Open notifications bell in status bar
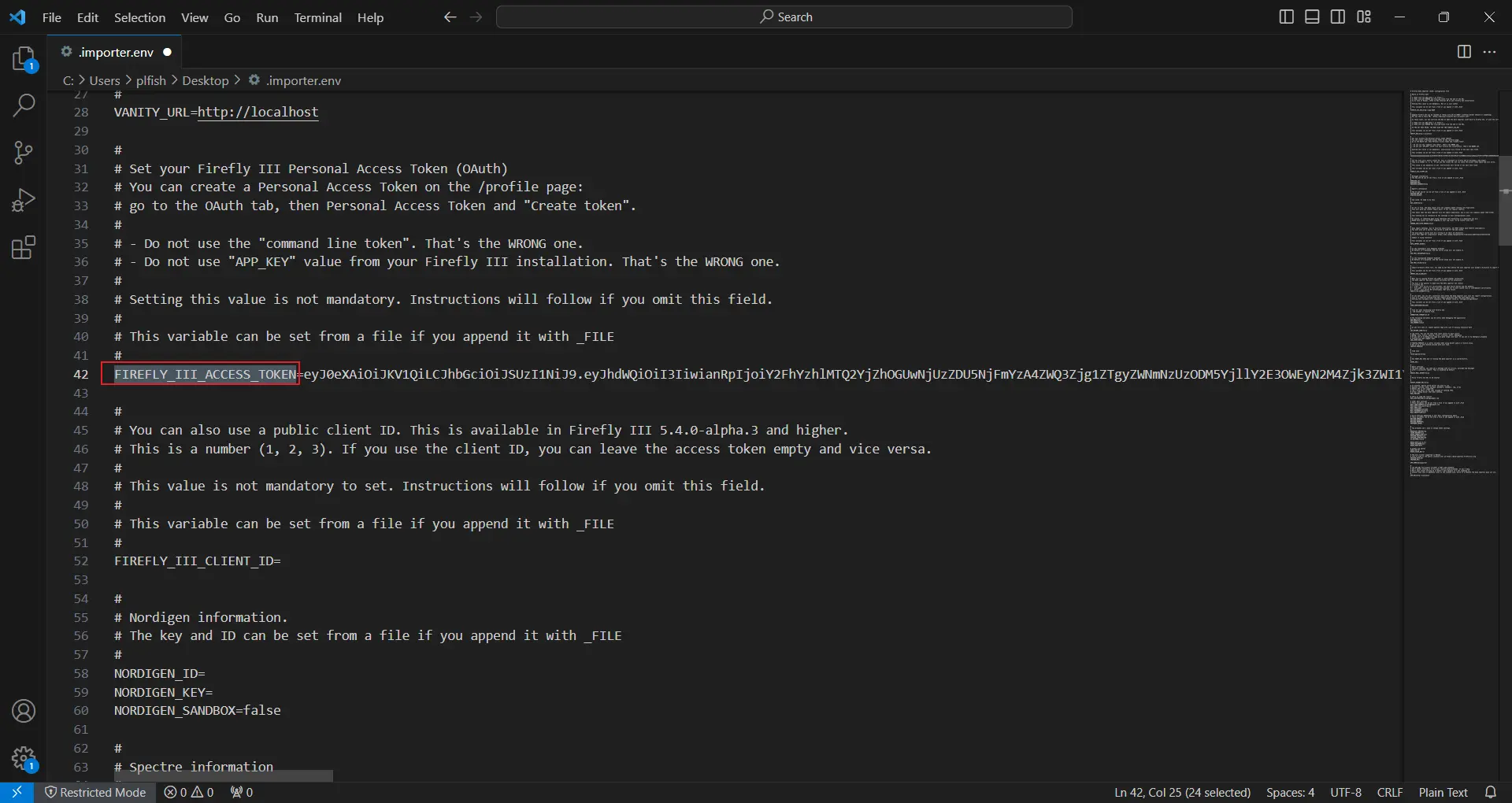This screenshot has height=803, width=1512. [1490, 792]
